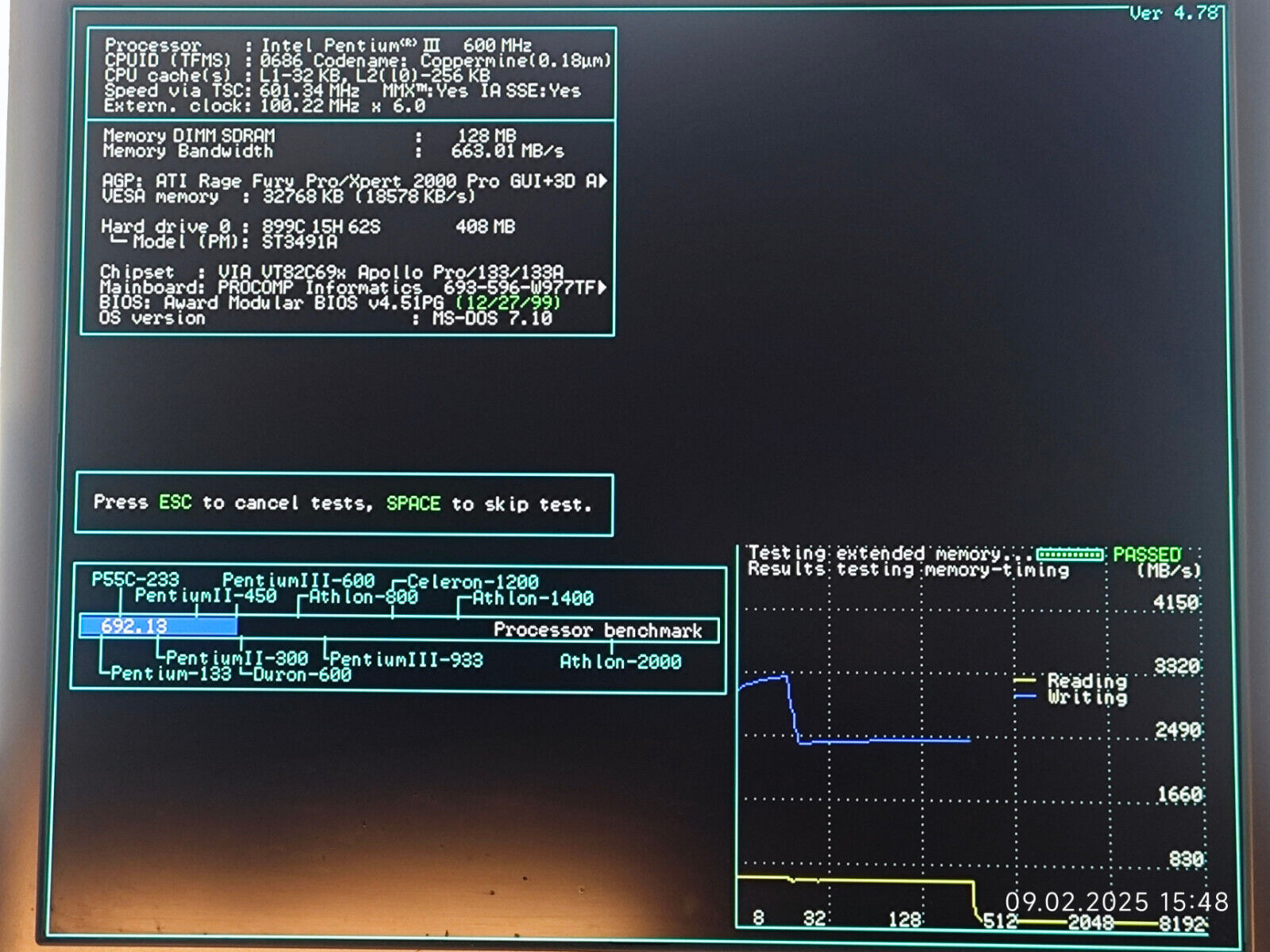Click the green PASSED status

pos(1147,554)
